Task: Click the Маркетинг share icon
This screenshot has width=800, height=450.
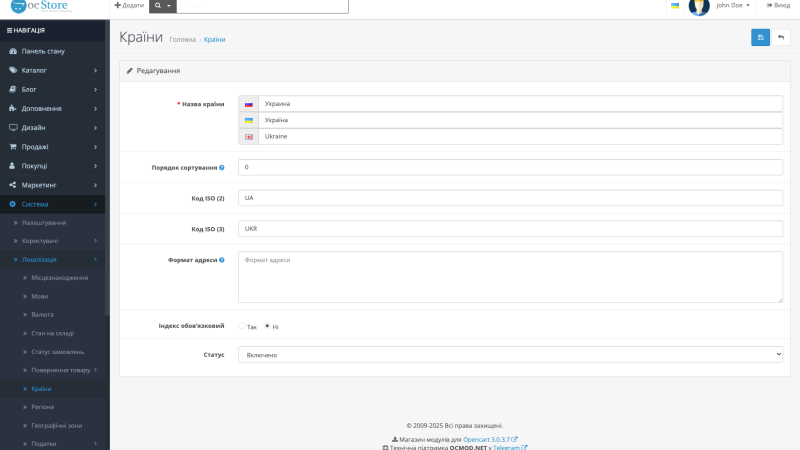Action: click(13, 185)
